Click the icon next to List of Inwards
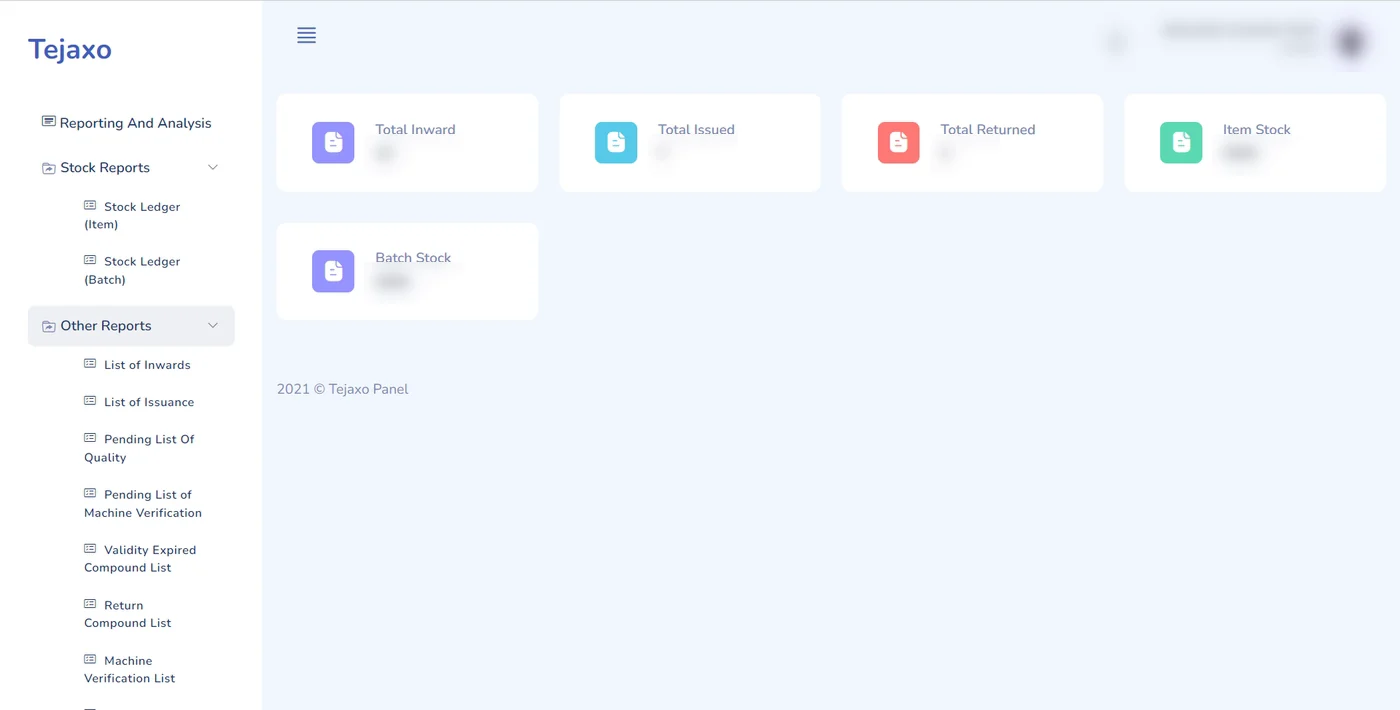The image size is (1400, 710). (90, 364)
